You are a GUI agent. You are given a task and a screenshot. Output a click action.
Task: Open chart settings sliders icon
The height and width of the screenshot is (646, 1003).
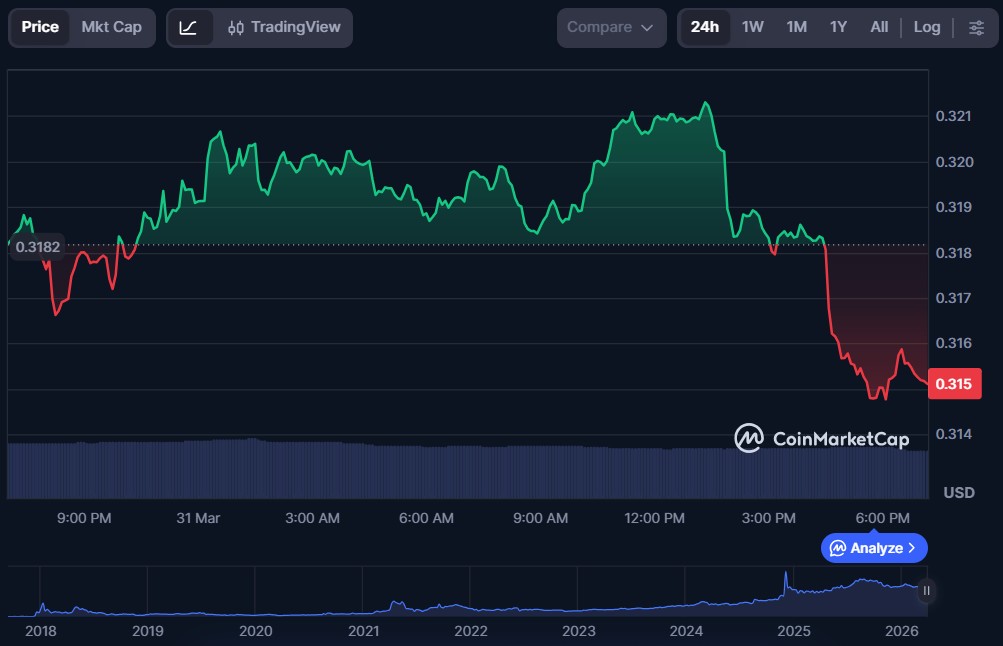point(976,27)
